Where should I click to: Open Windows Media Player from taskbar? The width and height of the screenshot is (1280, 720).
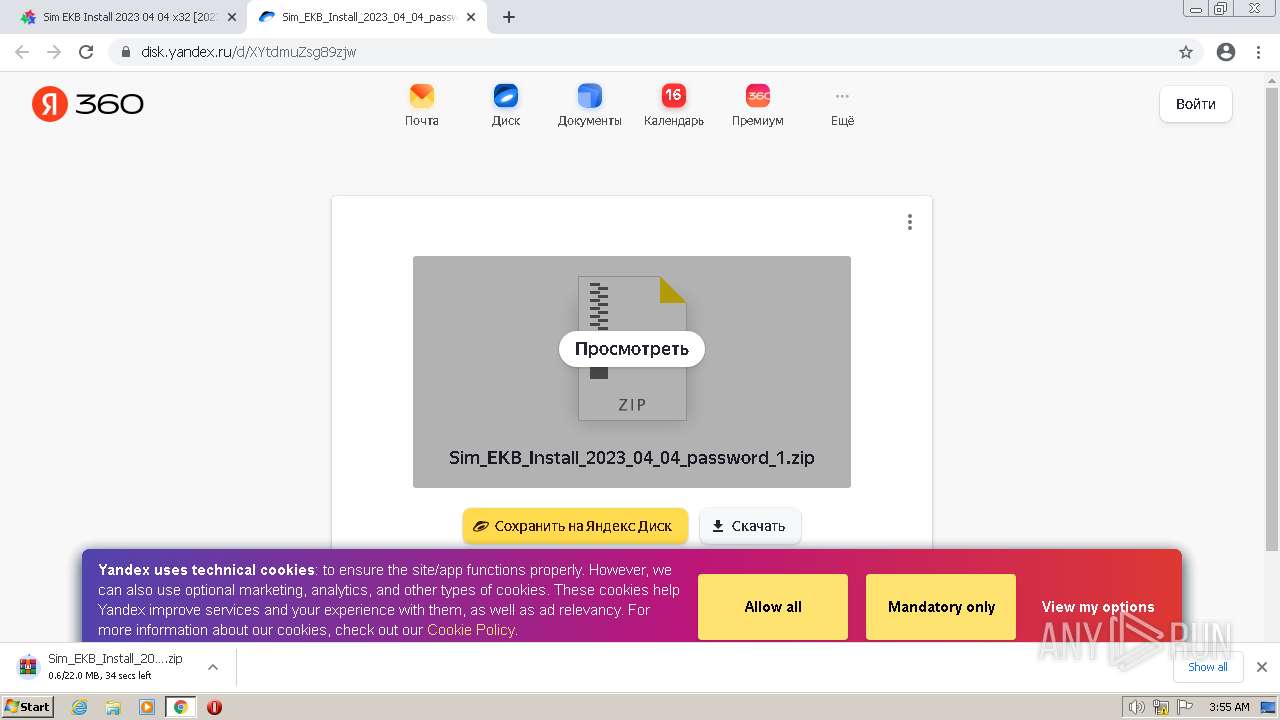[147, 707]
